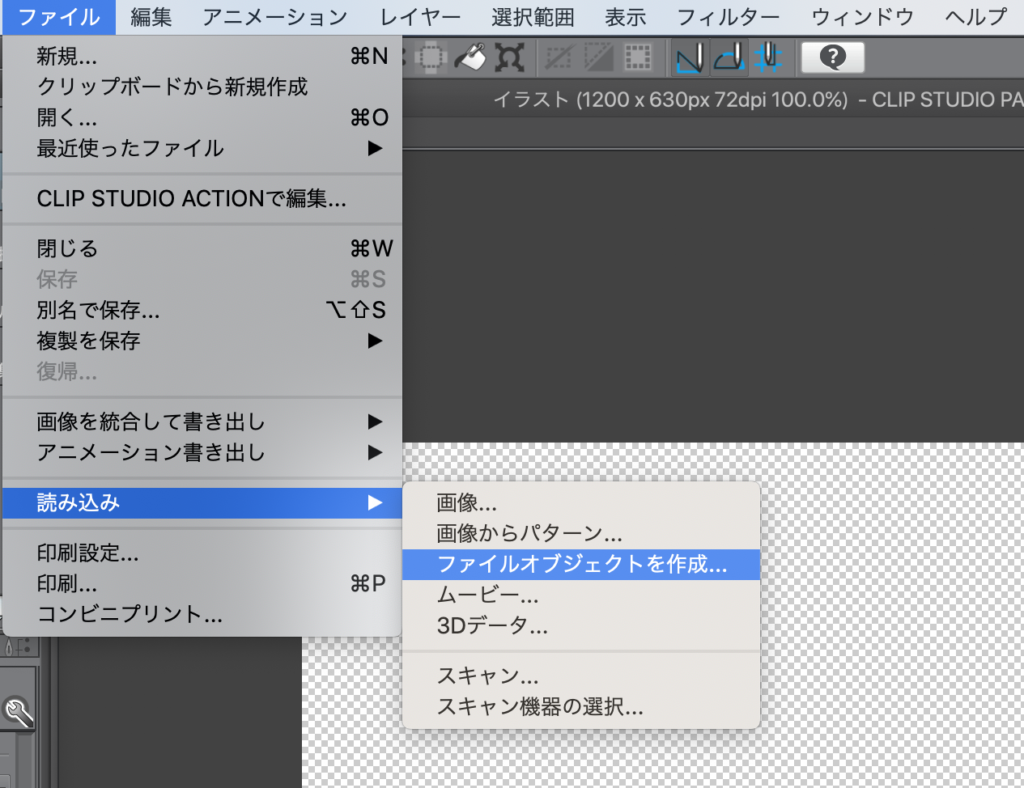Open CLIP STUDIO support with the question mark button
1024x788 pixels.
click(x=833, y=57)
